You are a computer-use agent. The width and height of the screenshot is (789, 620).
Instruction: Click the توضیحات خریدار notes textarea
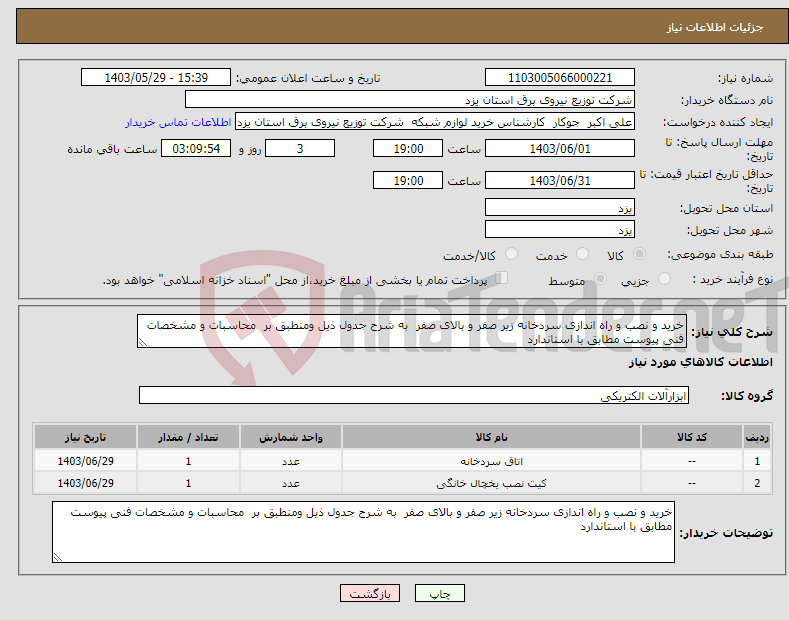click(x=363, y=532)
